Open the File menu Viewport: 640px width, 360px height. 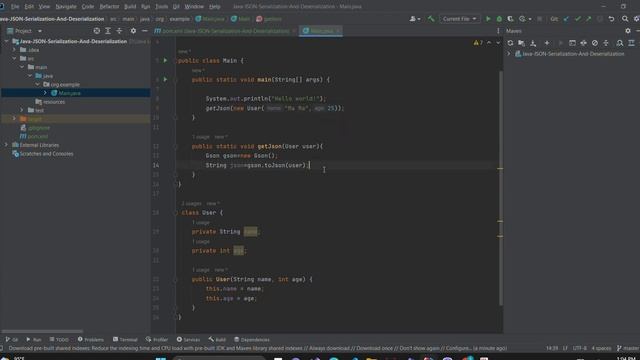[15, 7]
